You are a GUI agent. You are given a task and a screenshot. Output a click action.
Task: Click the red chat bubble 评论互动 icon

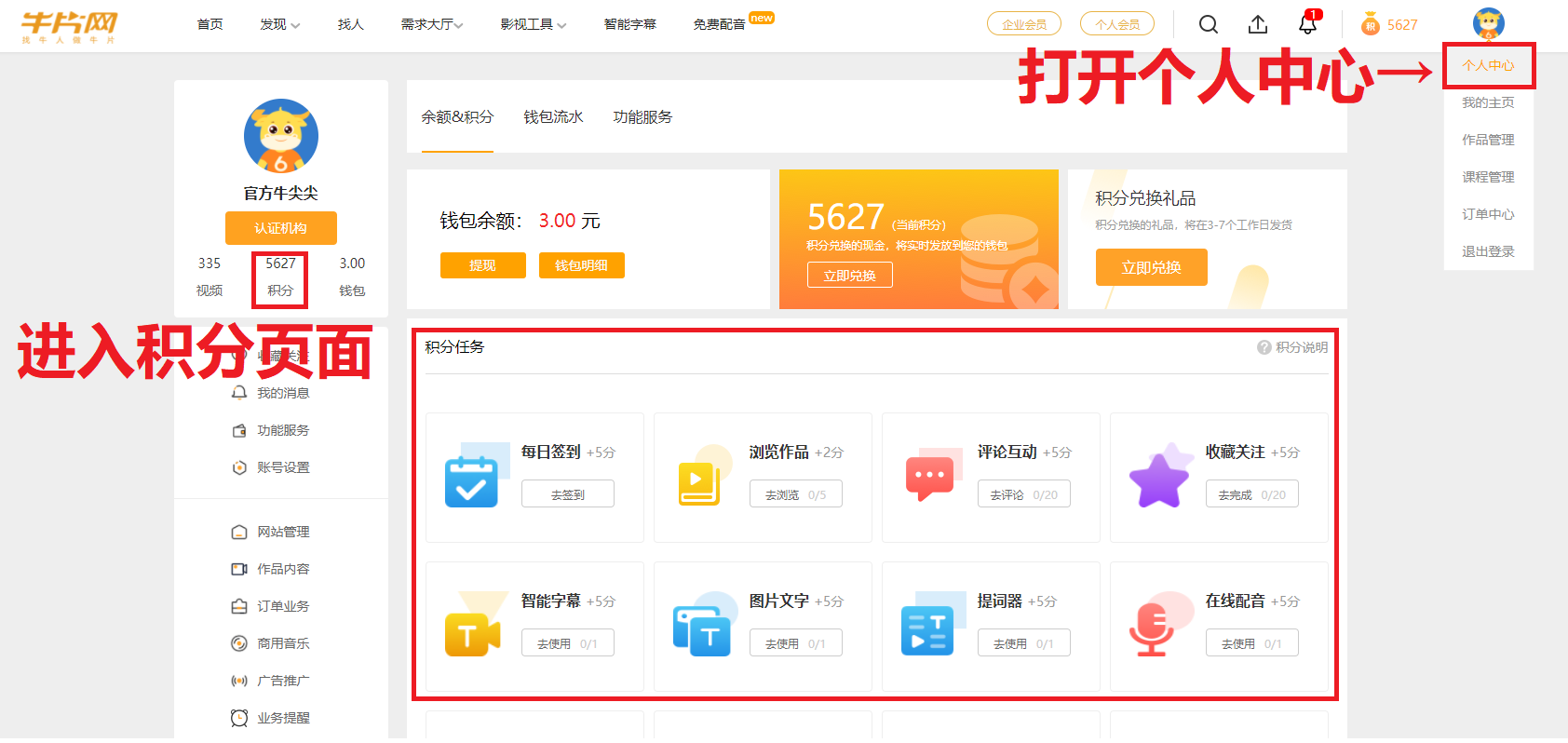tap(929, 478)
